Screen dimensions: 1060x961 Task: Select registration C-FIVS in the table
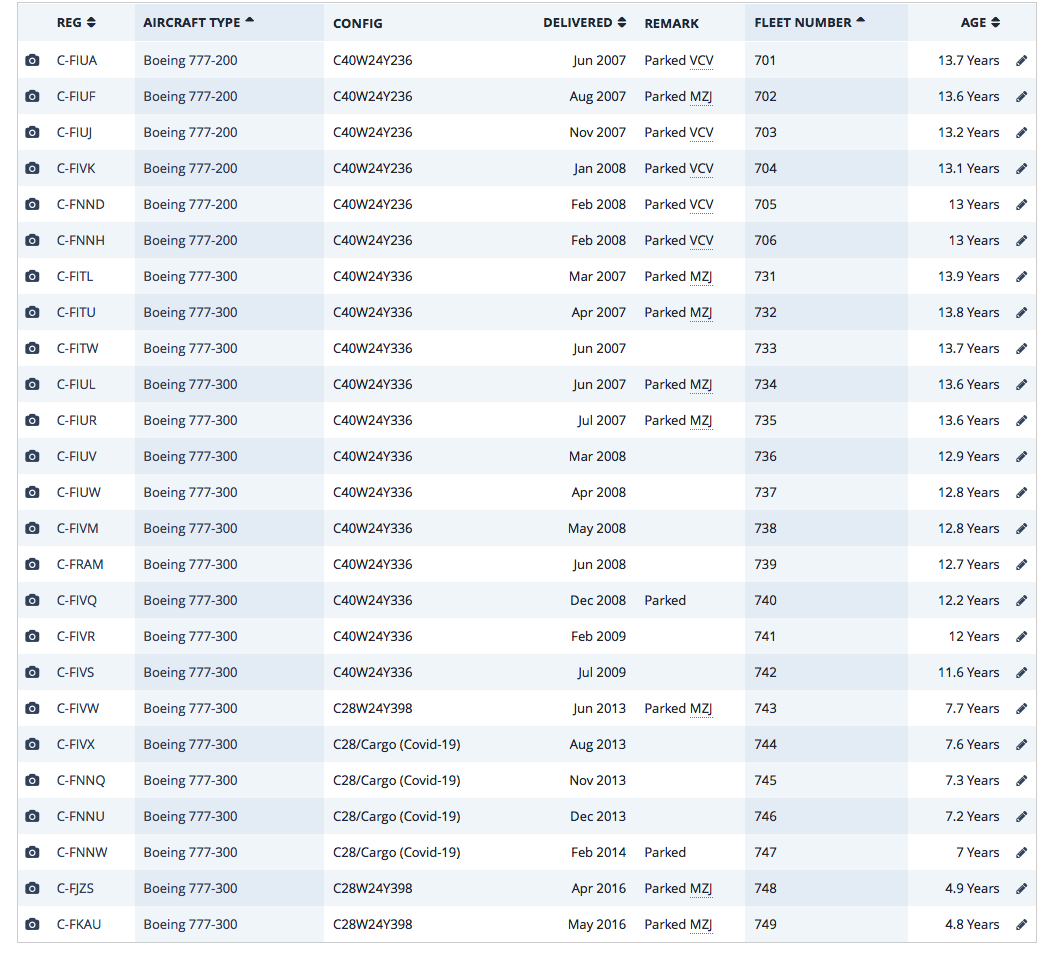pyautogui.click(x=76, y=673)
